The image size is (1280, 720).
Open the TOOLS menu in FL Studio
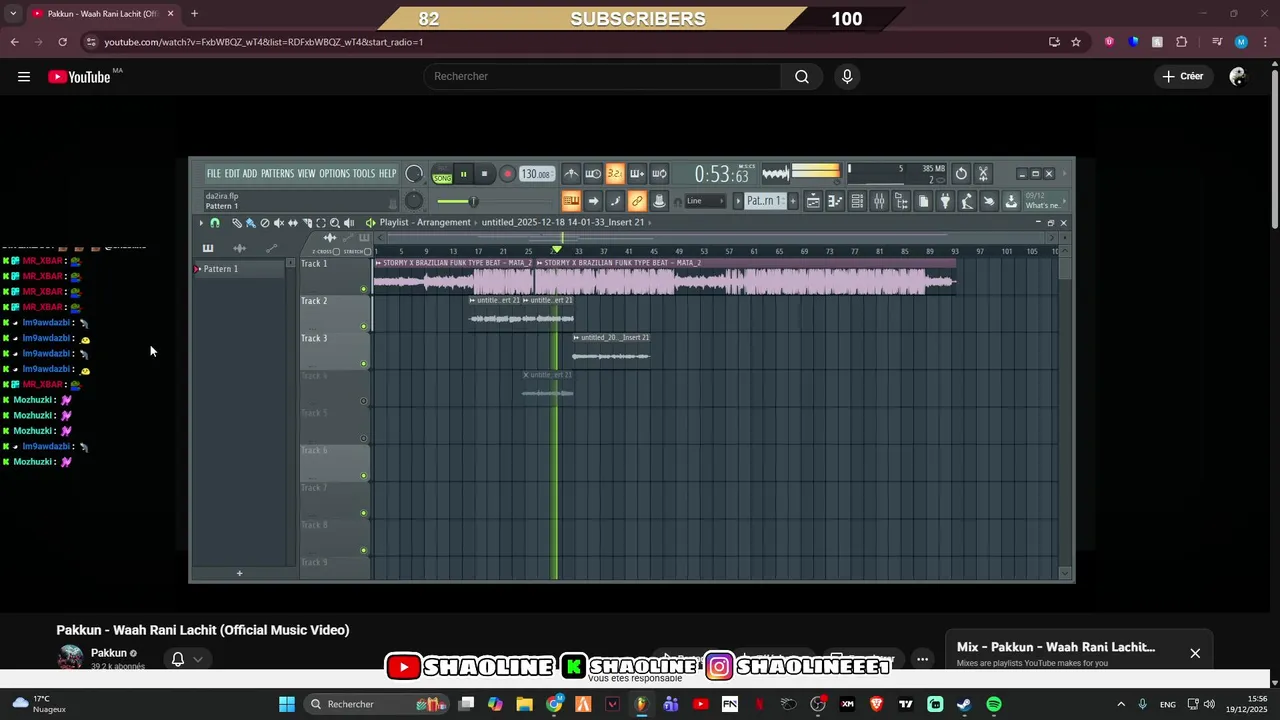click(x=364, y=174)
